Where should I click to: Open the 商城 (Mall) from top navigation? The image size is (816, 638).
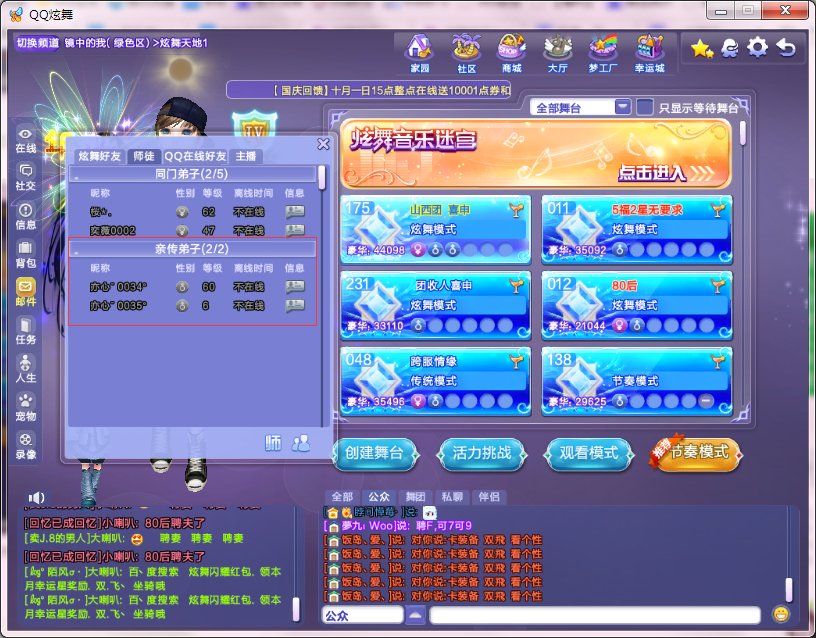[510, 48]
